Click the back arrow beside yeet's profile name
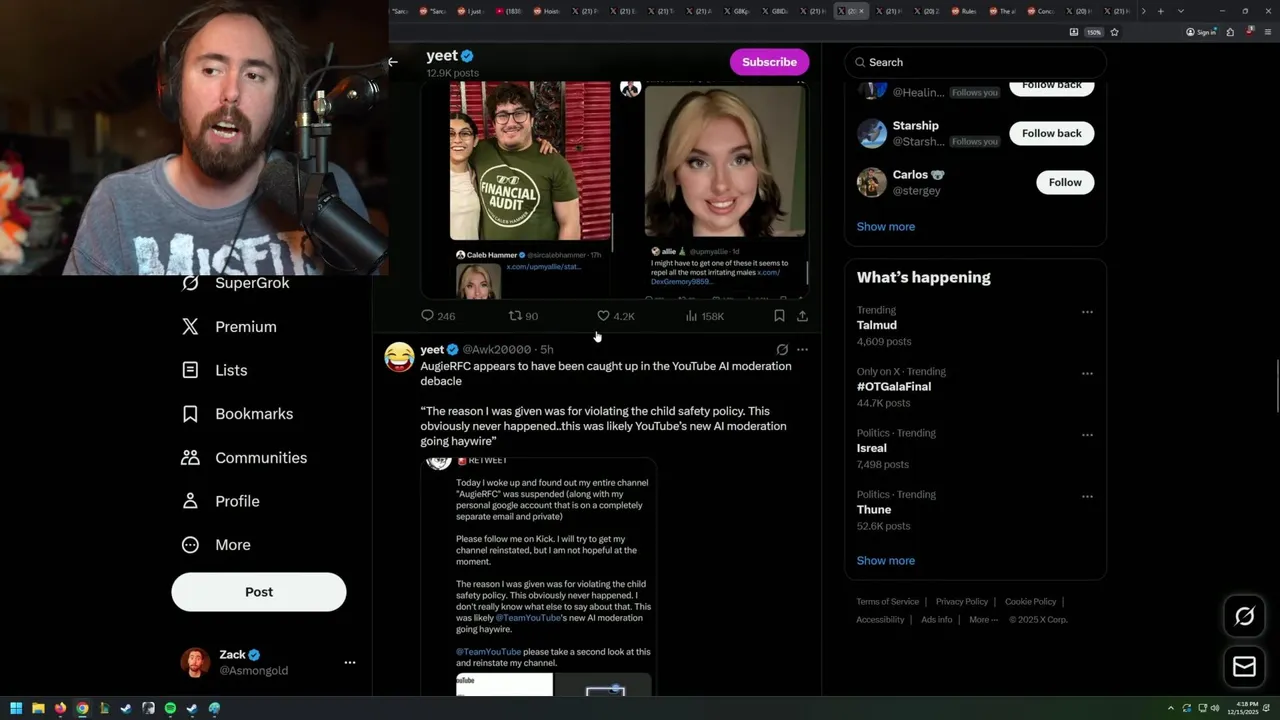1280x720 pixels. pos(393,62)
